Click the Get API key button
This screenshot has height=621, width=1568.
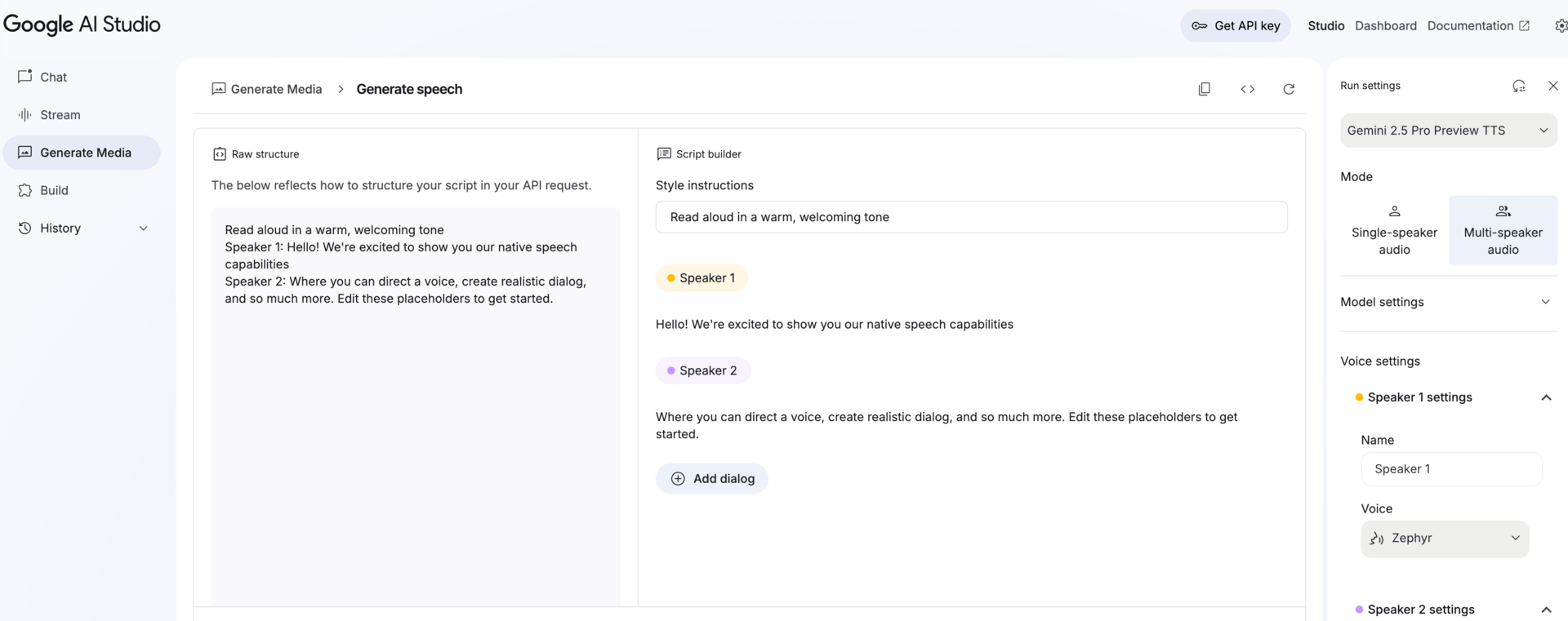1235,26
